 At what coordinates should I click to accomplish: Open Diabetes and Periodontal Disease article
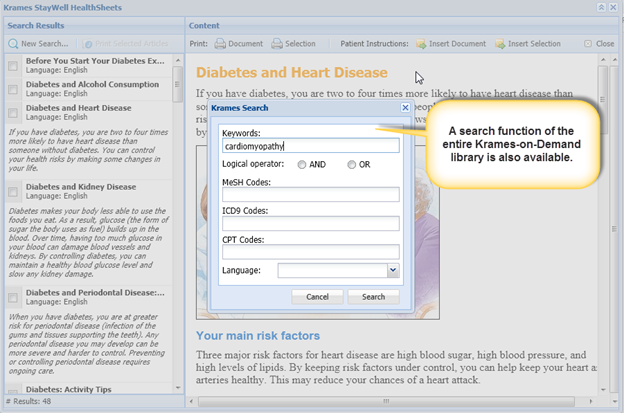tap(95, 292)
